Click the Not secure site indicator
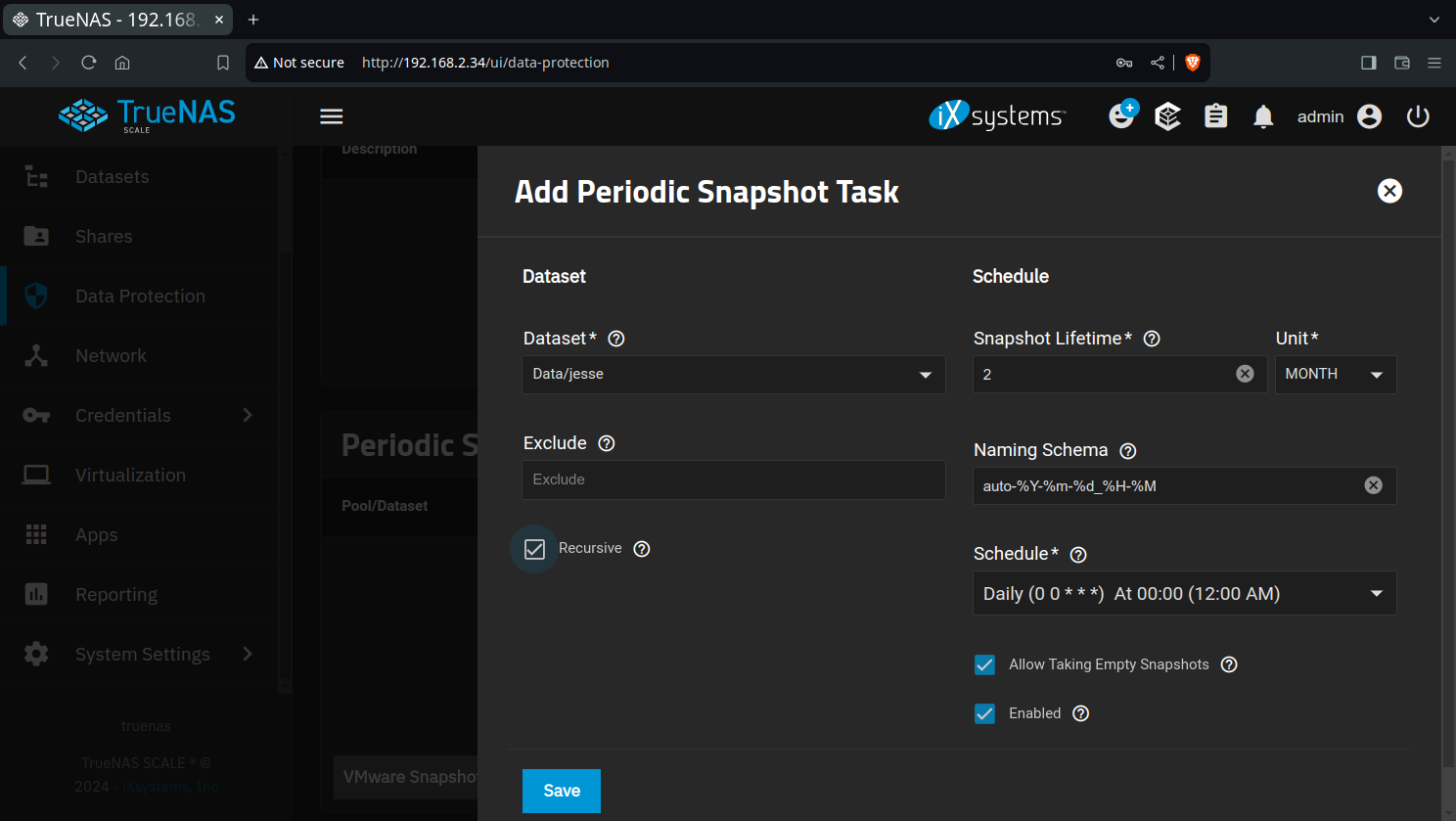 [x=299, y=63]
